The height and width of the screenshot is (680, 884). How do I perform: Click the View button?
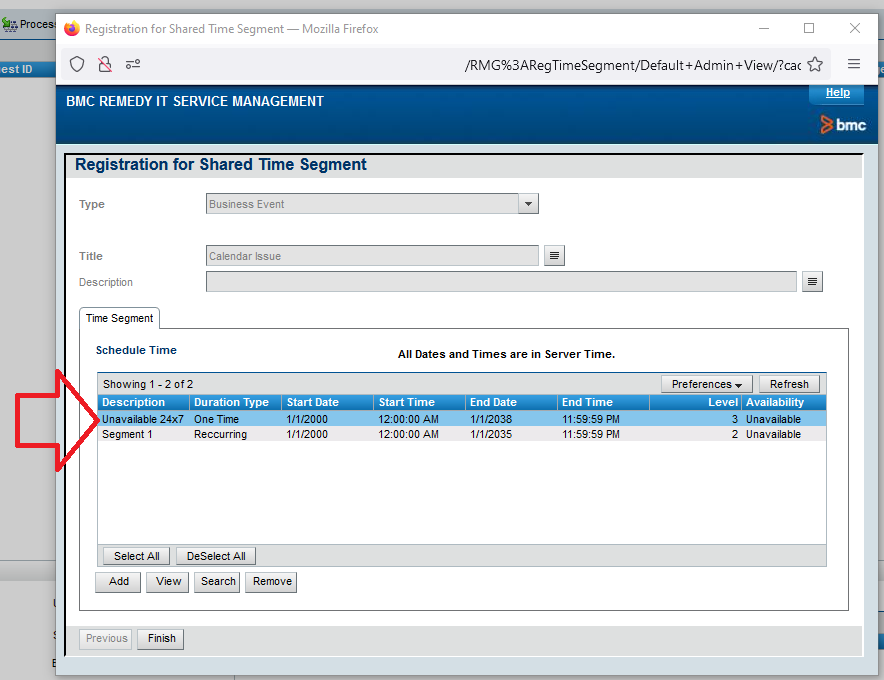[168, 581]
